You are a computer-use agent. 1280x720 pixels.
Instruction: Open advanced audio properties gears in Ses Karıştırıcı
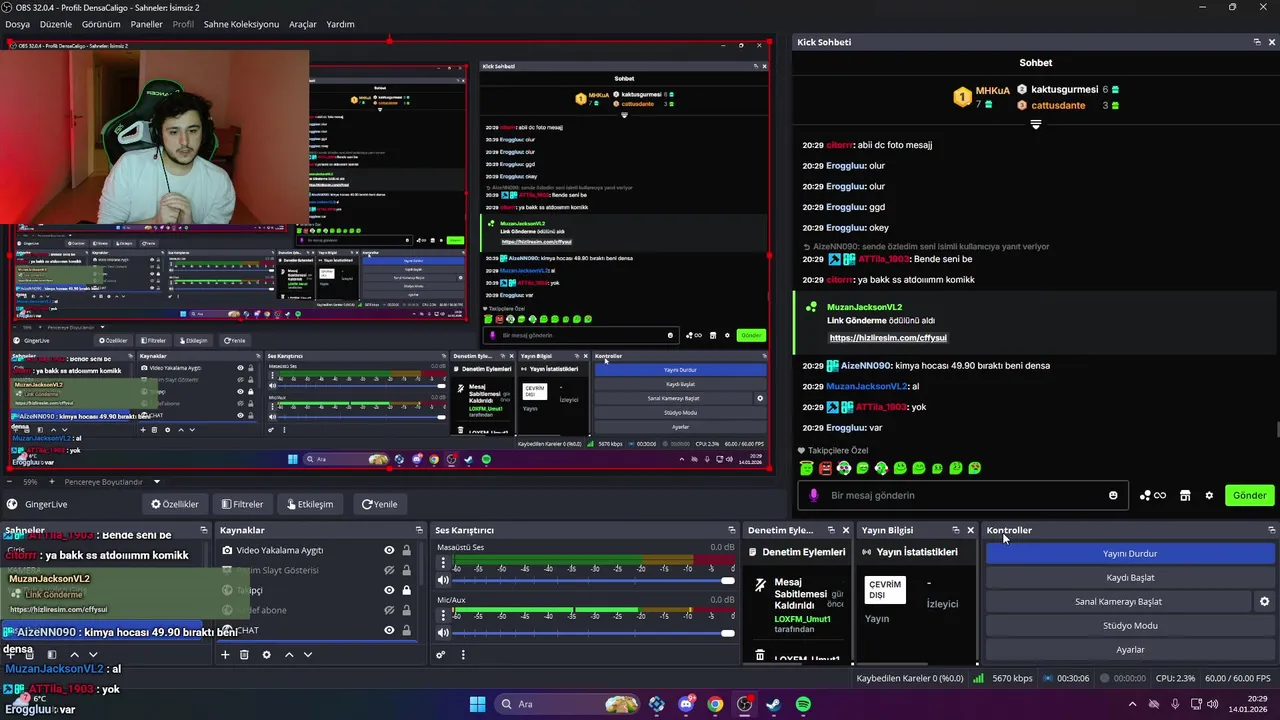pos(440,655)
